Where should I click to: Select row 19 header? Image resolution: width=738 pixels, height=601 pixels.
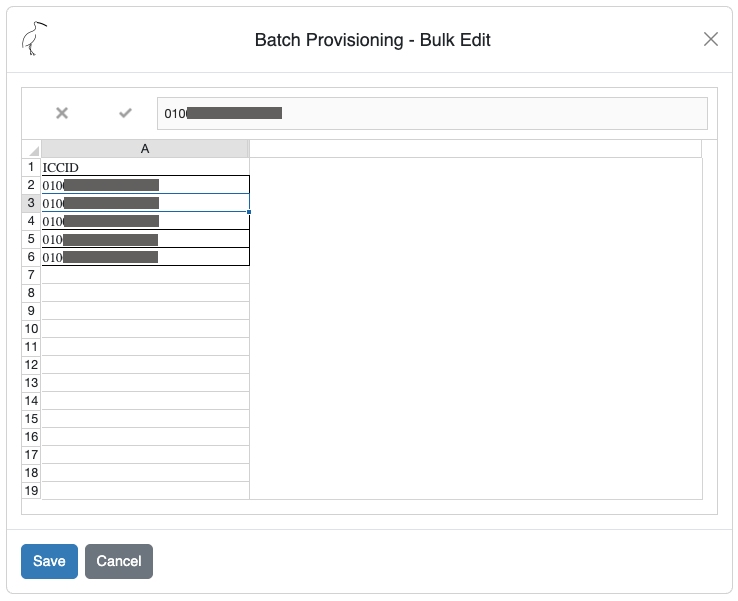coord(31,491)
